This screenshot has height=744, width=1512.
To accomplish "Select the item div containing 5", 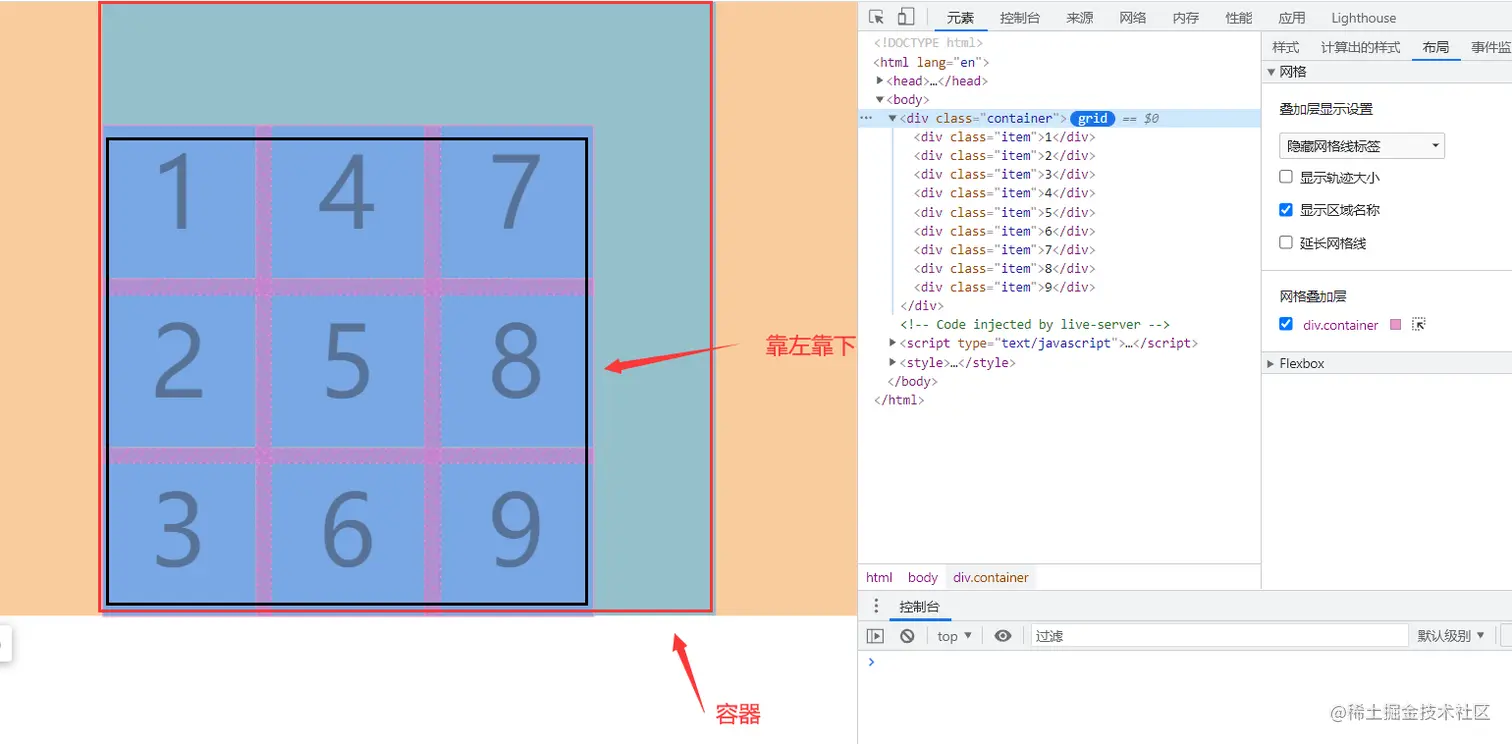I will [x=1005, y=212].
